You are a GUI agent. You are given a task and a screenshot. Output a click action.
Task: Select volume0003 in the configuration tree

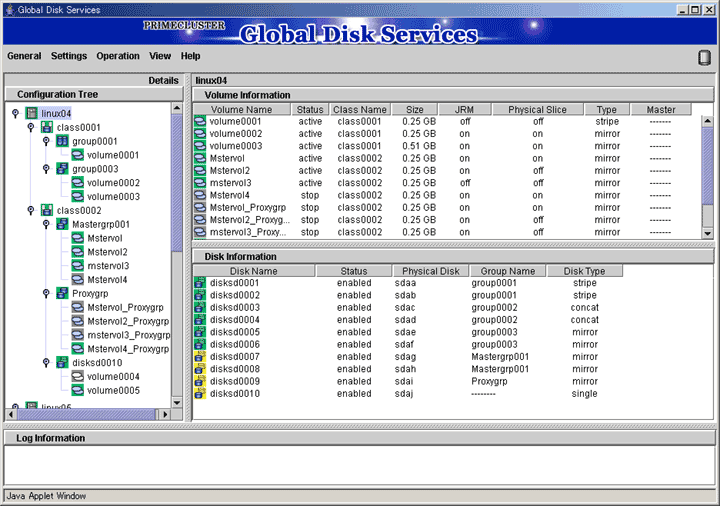click(x=113, y=197)
